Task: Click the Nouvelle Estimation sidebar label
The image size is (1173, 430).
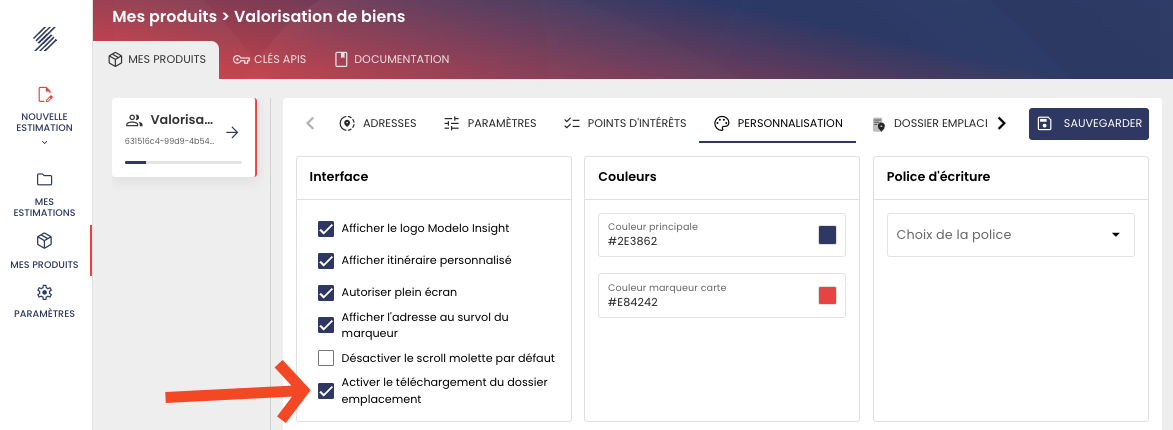Action: [x=46, y=122]
